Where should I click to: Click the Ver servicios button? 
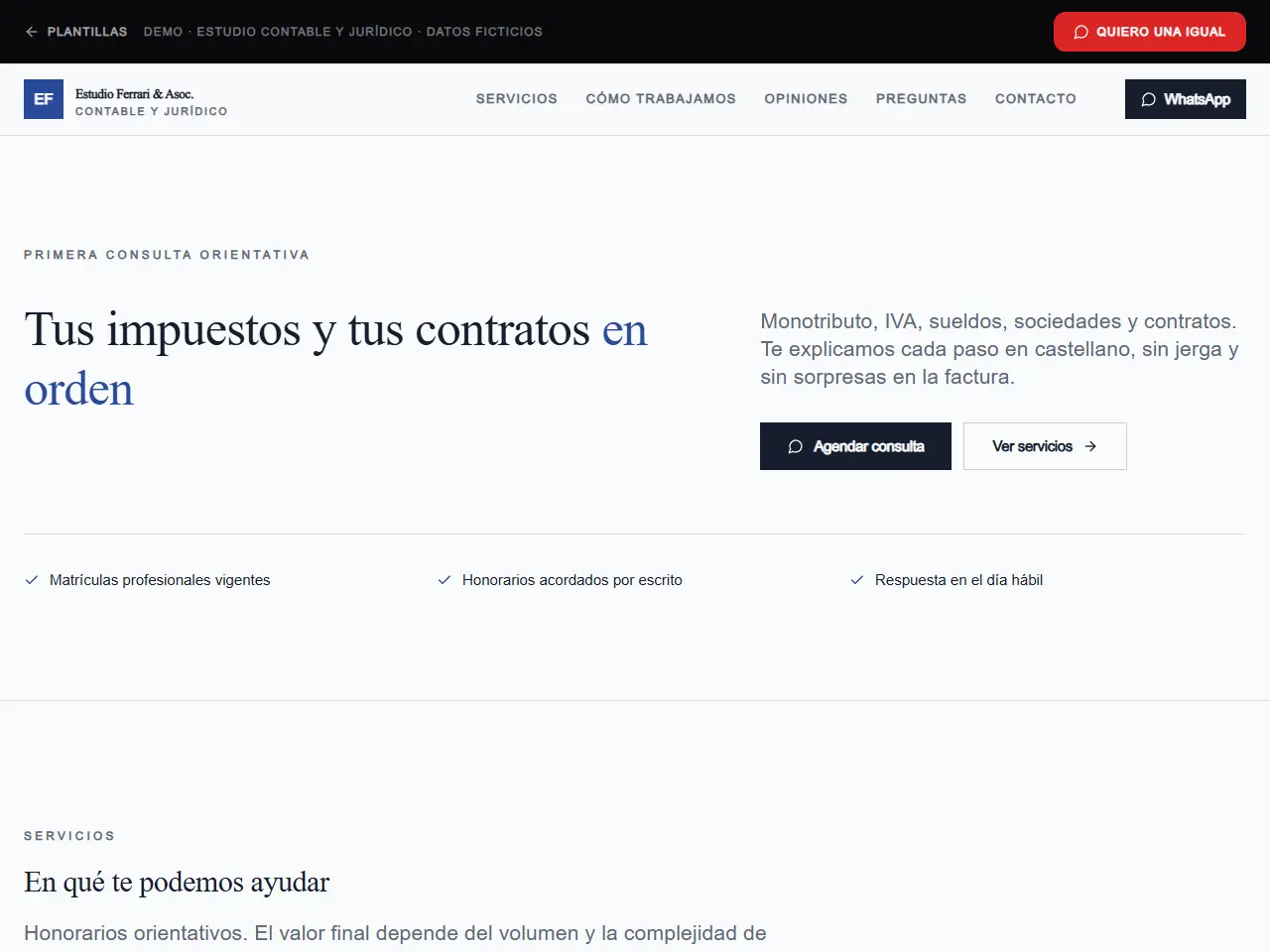pyautogui.click(x=1045, y=446)
